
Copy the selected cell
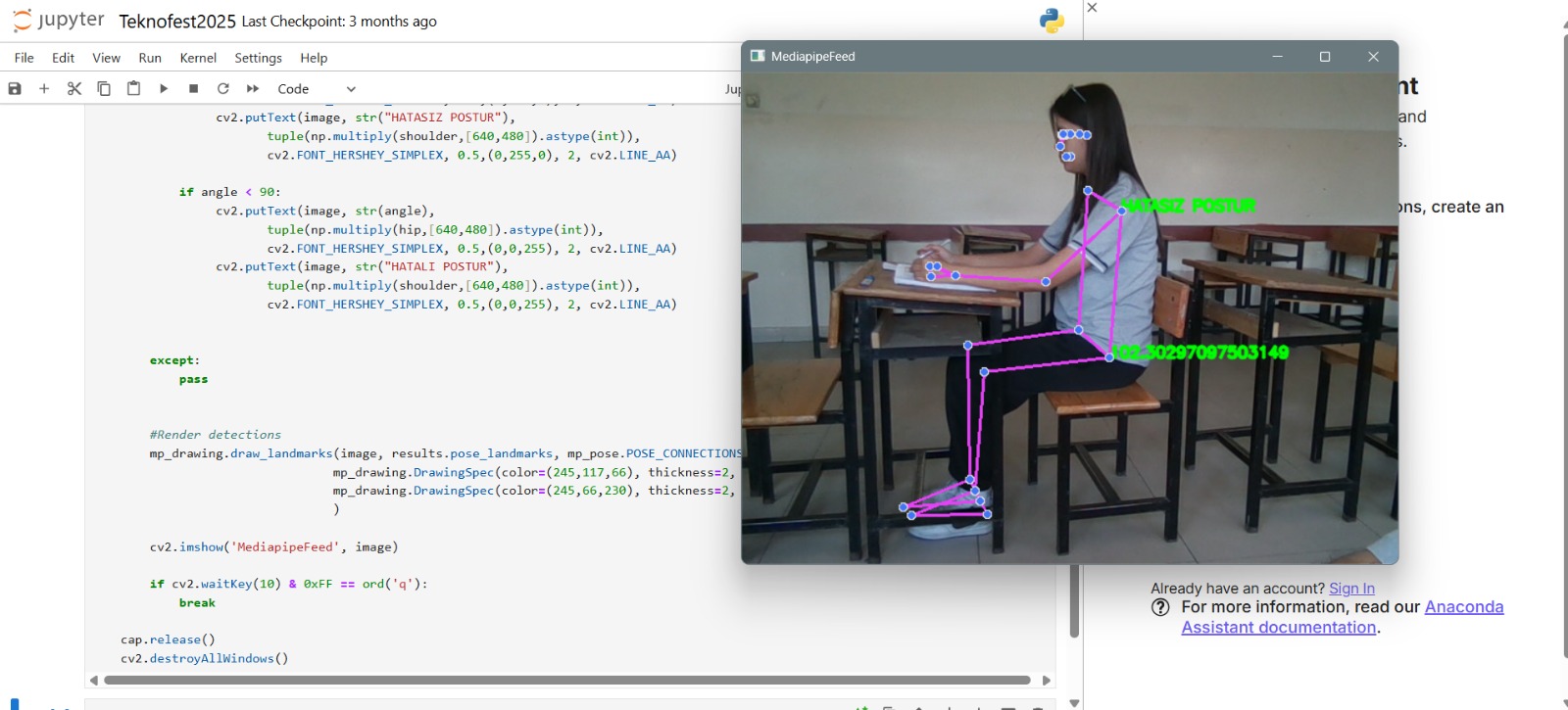tap(104, 89)
